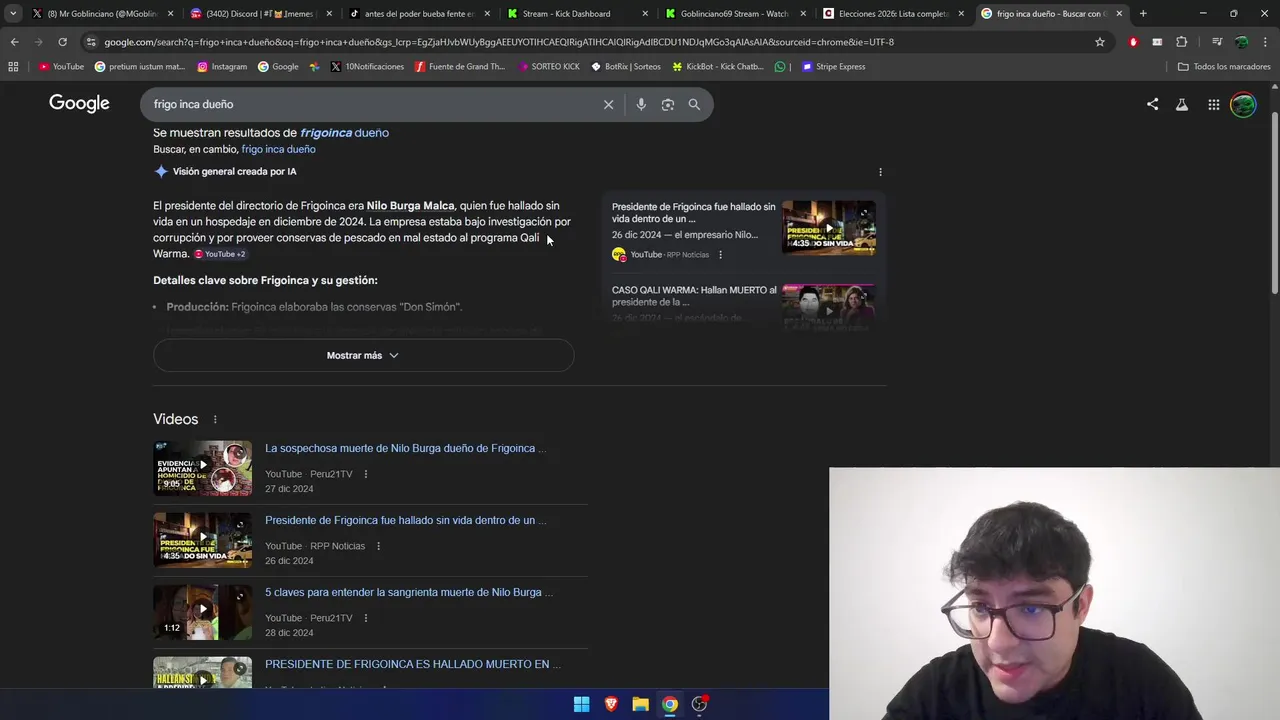Open the 10Notificaciones bookmark
Image resolution: width=1280 pixels, height=720 pixels.
(x=367, y=67)
